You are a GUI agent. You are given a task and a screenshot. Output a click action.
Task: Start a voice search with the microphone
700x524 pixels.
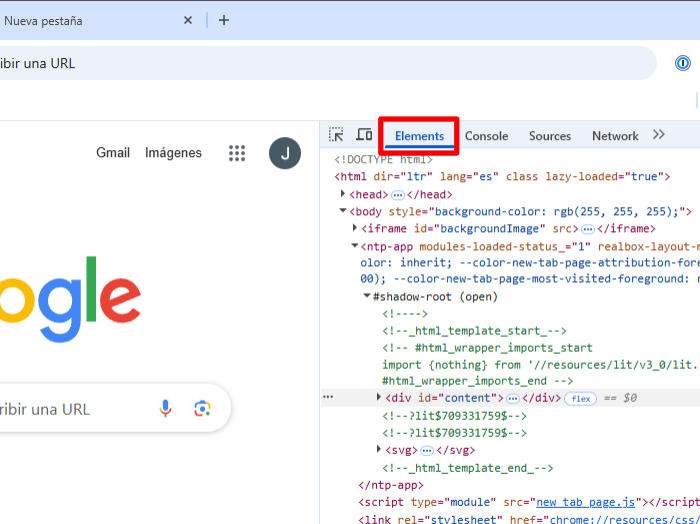coord(166,408)
